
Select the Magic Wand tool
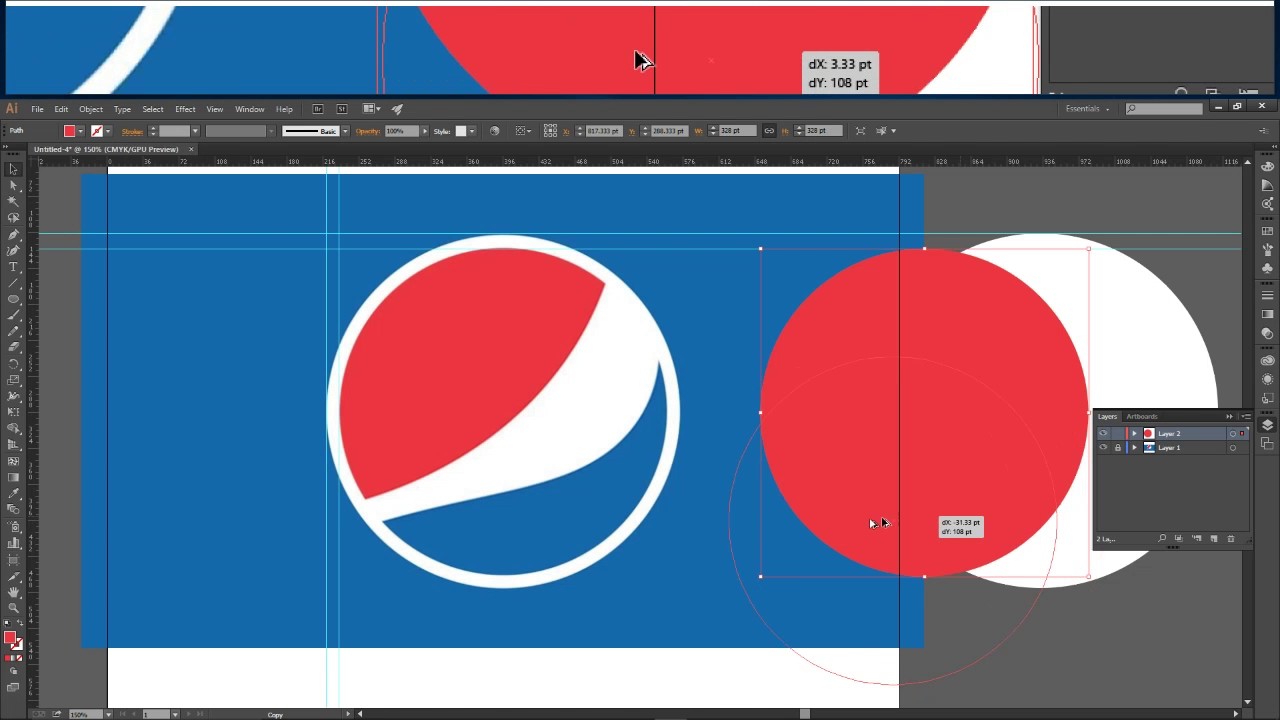point(13,201)
